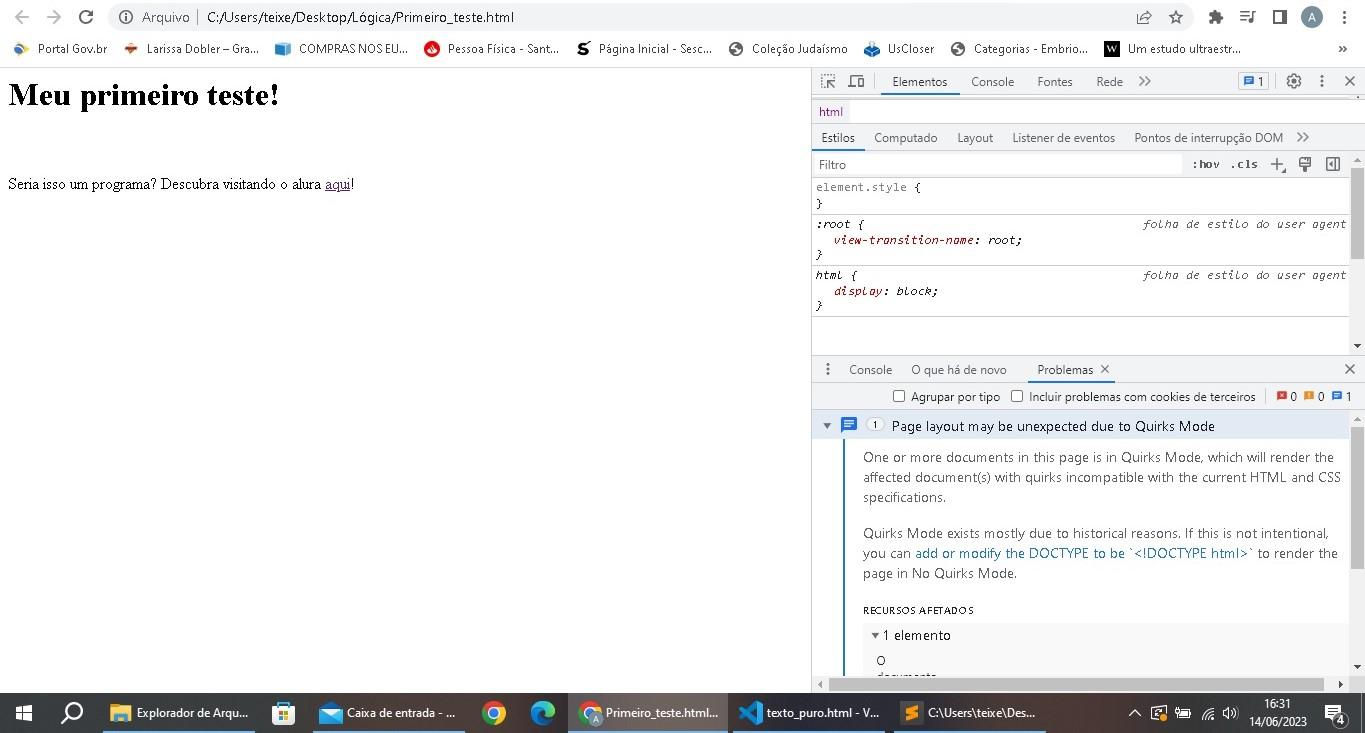Open the Coleção Judaísmo bookmark
This screenshot has height=733, width=1365.
pyautogui.click(x=788, y=48)
